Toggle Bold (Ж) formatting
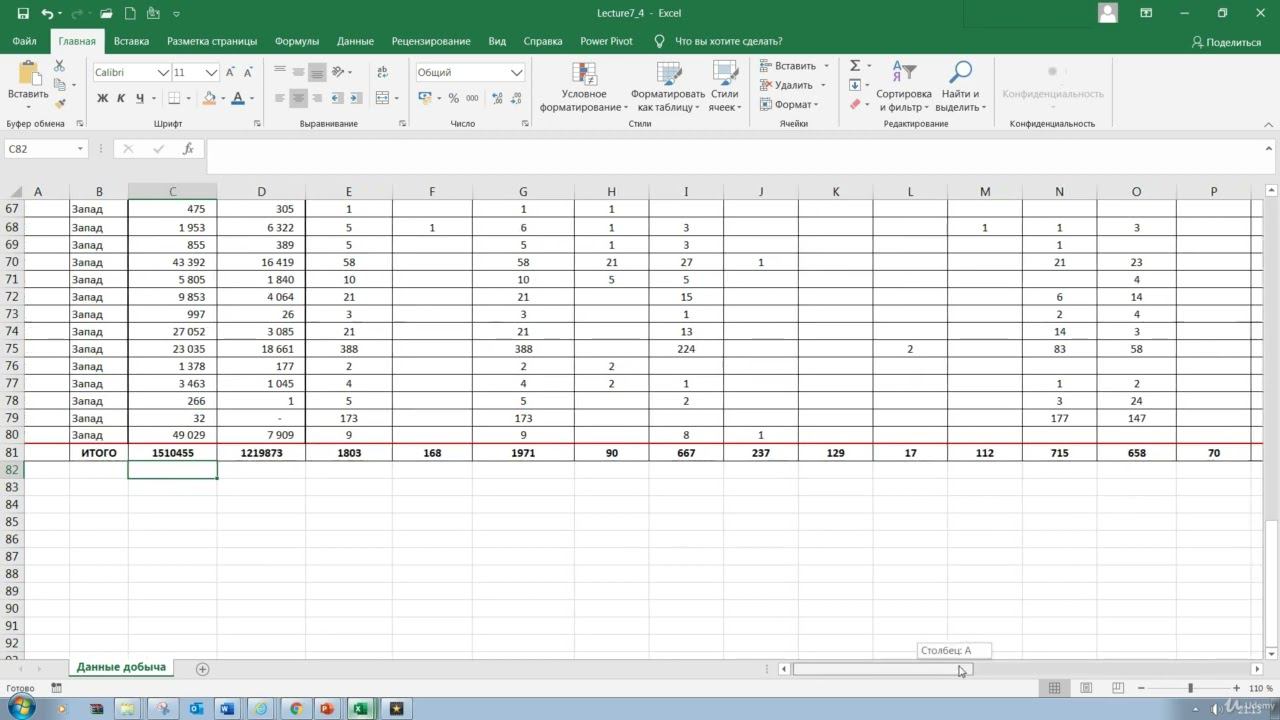Viewport: 1280px width, 720px height. click(x=102, y=98)
